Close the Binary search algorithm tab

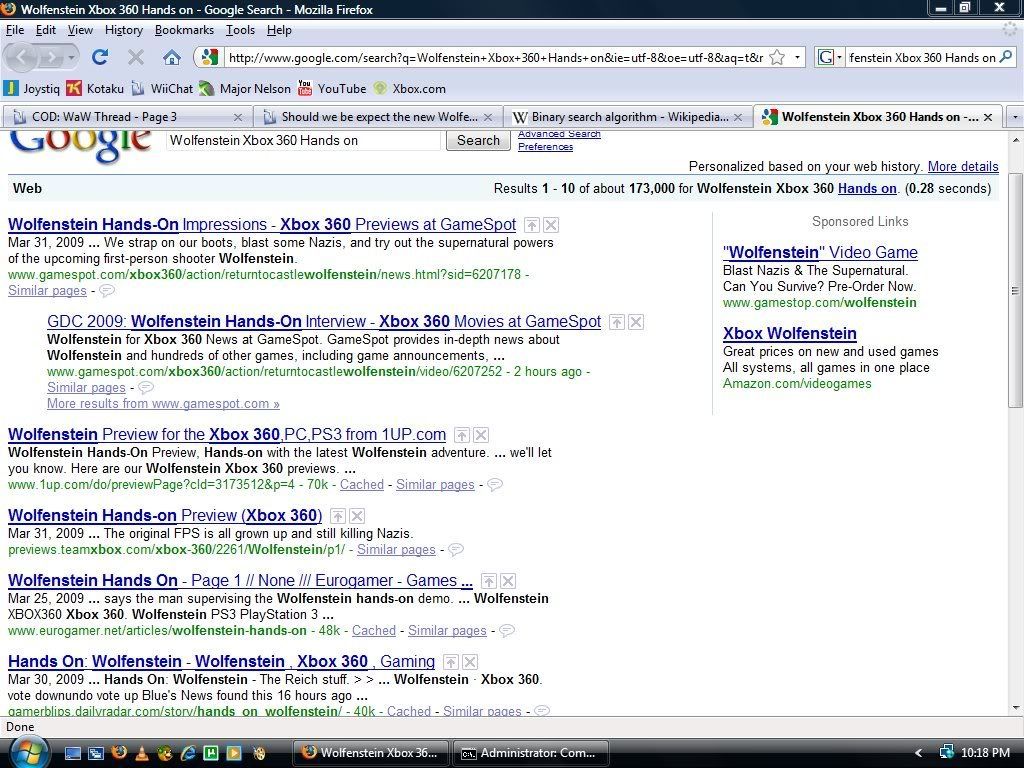coord(738,118)
